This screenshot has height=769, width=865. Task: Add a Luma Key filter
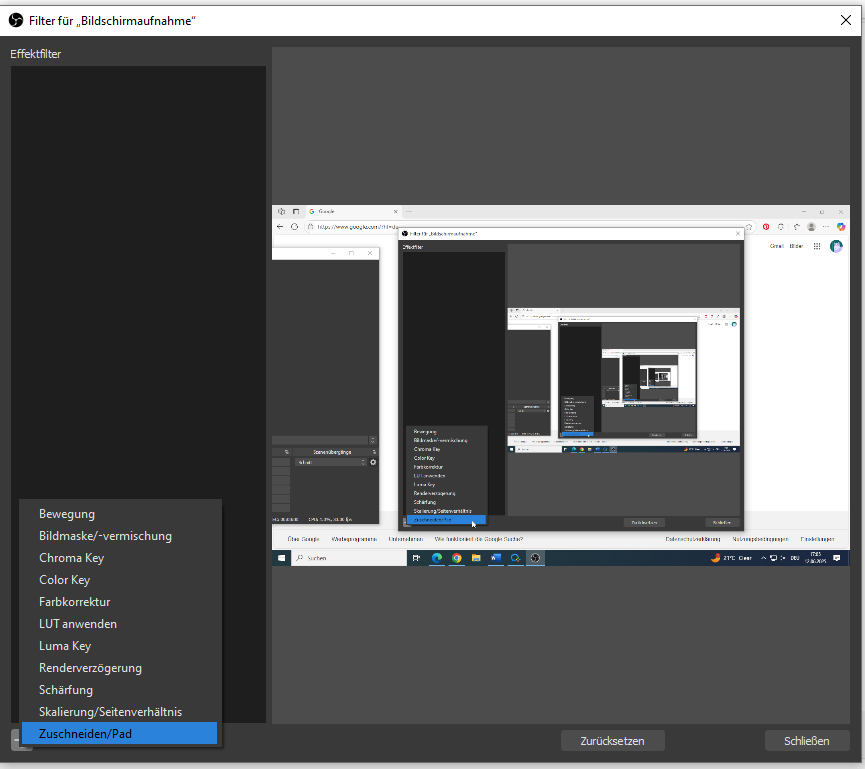[119, 646]
